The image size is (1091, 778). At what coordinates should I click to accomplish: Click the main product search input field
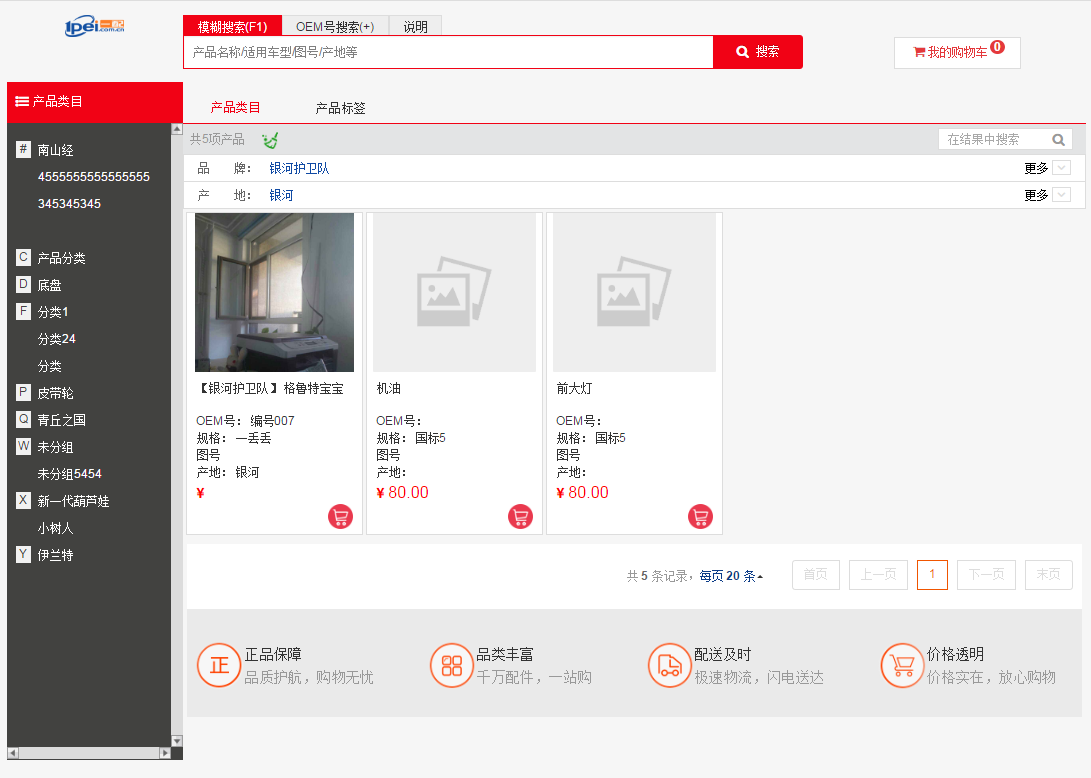448,52
